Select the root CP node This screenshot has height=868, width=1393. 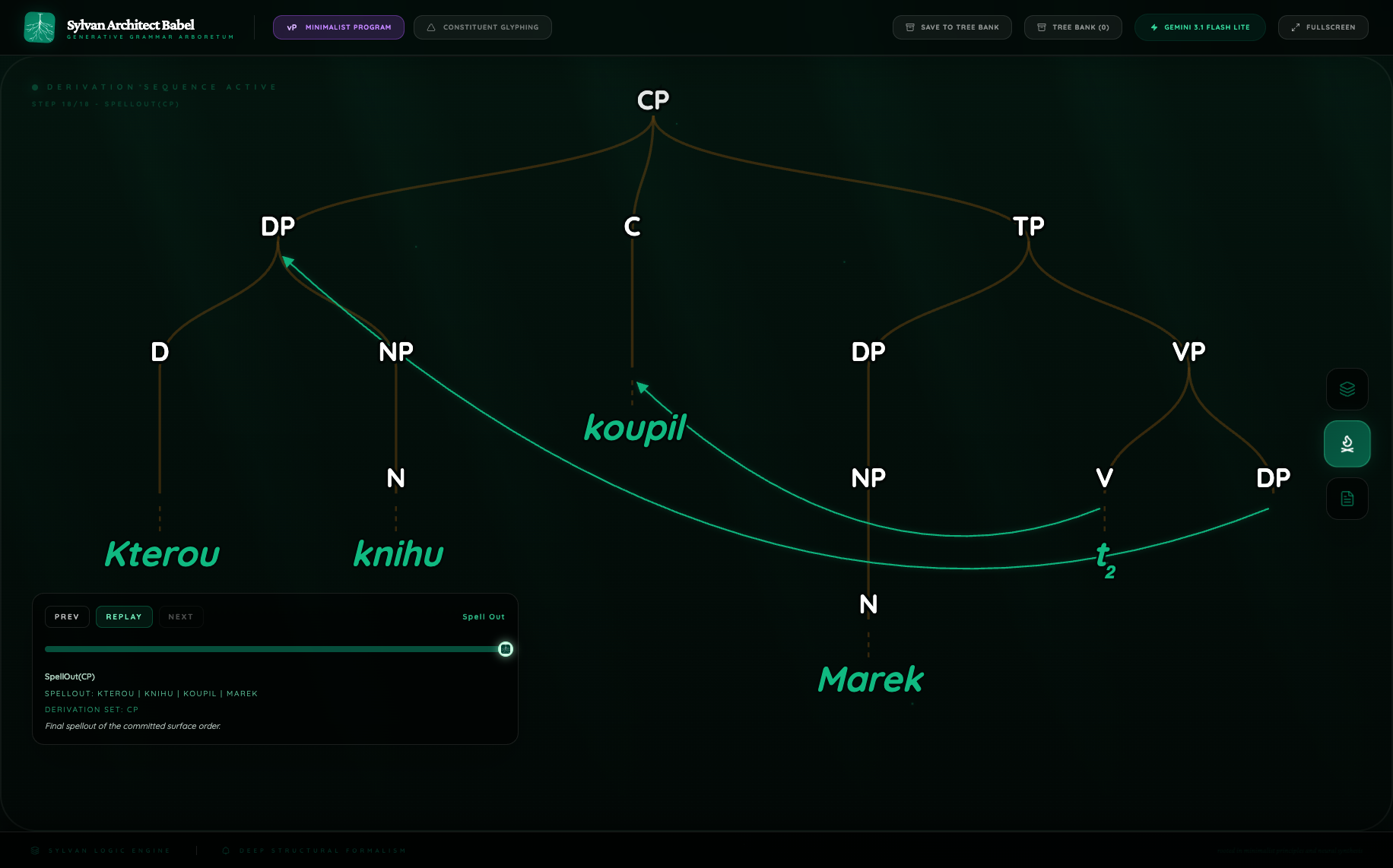click(653, 100)
